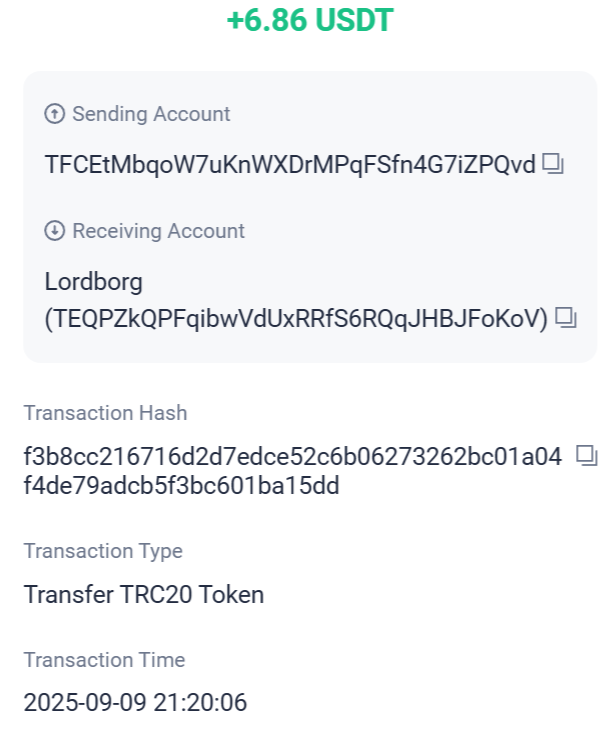Click the time 21:20:06
Viewport: 616px width, 740px height.
tap(200, 703)
